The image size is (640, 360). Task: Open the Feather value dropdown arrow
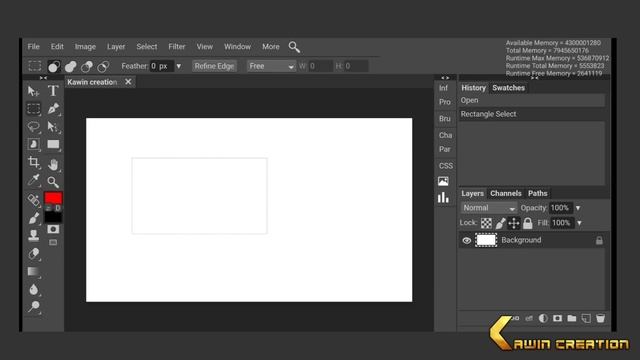pos(178,66)
